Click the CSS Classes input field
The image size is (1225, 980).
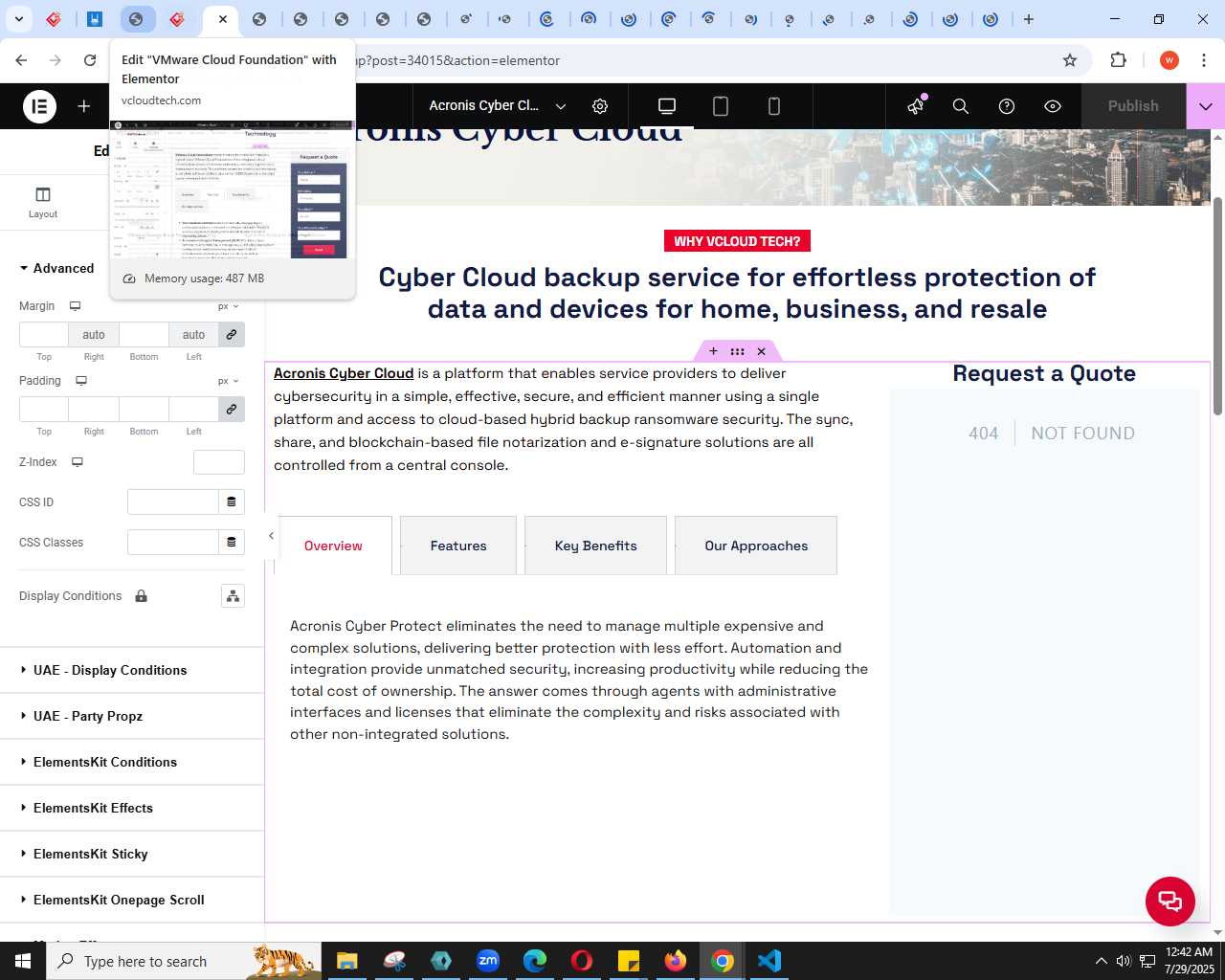(x=173, y=543)
